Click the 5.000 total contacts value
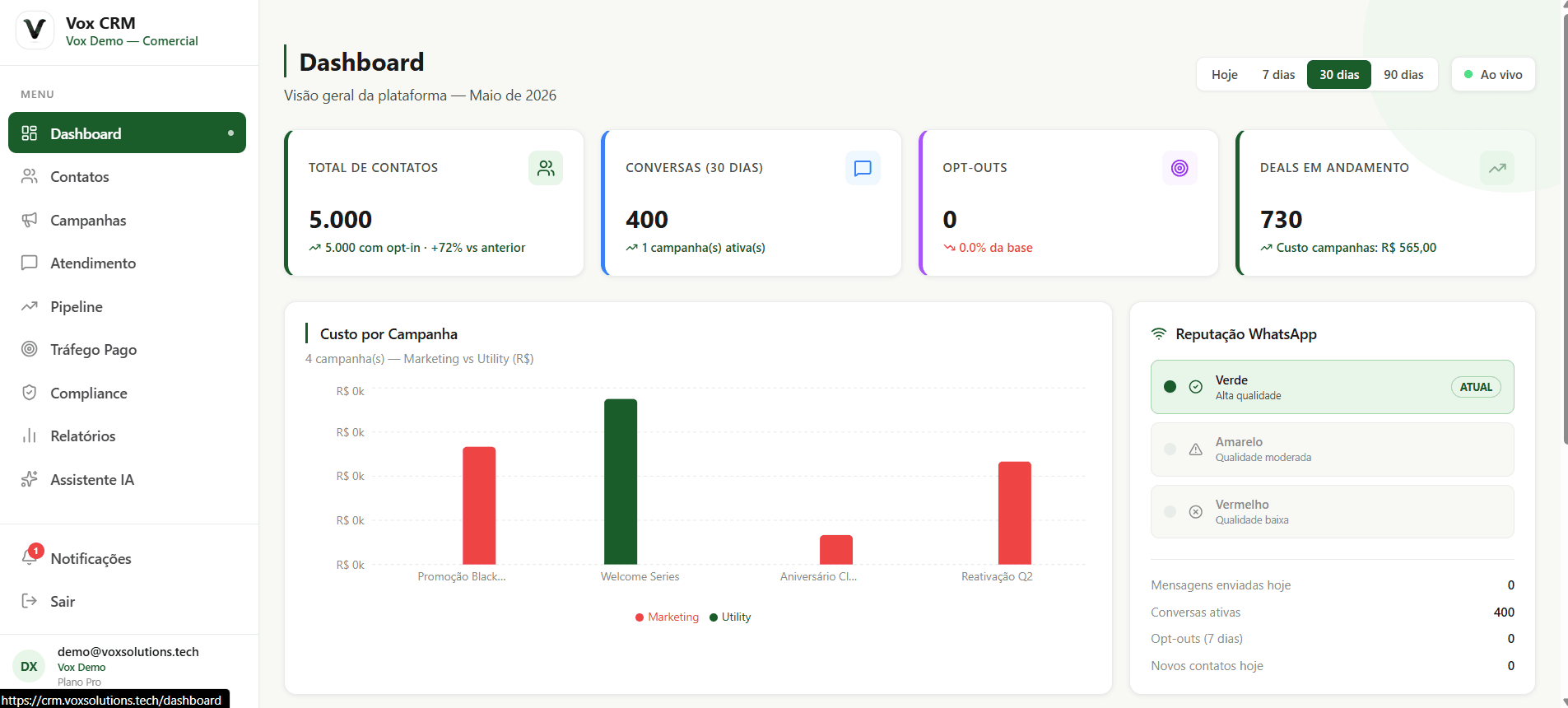This screenshot has height=708, width=1568. point(340,220)
